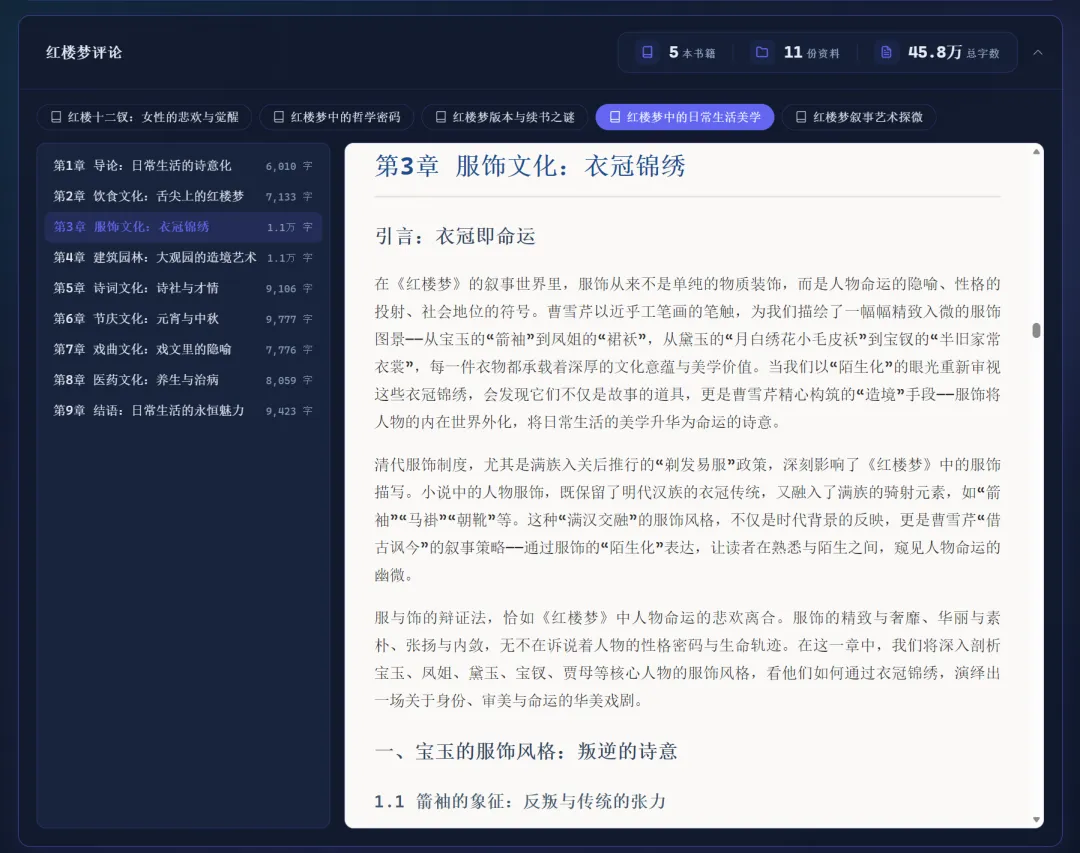Collapse the 红楼梦评论 panel with the chevron

click(x=1038, y=52)
